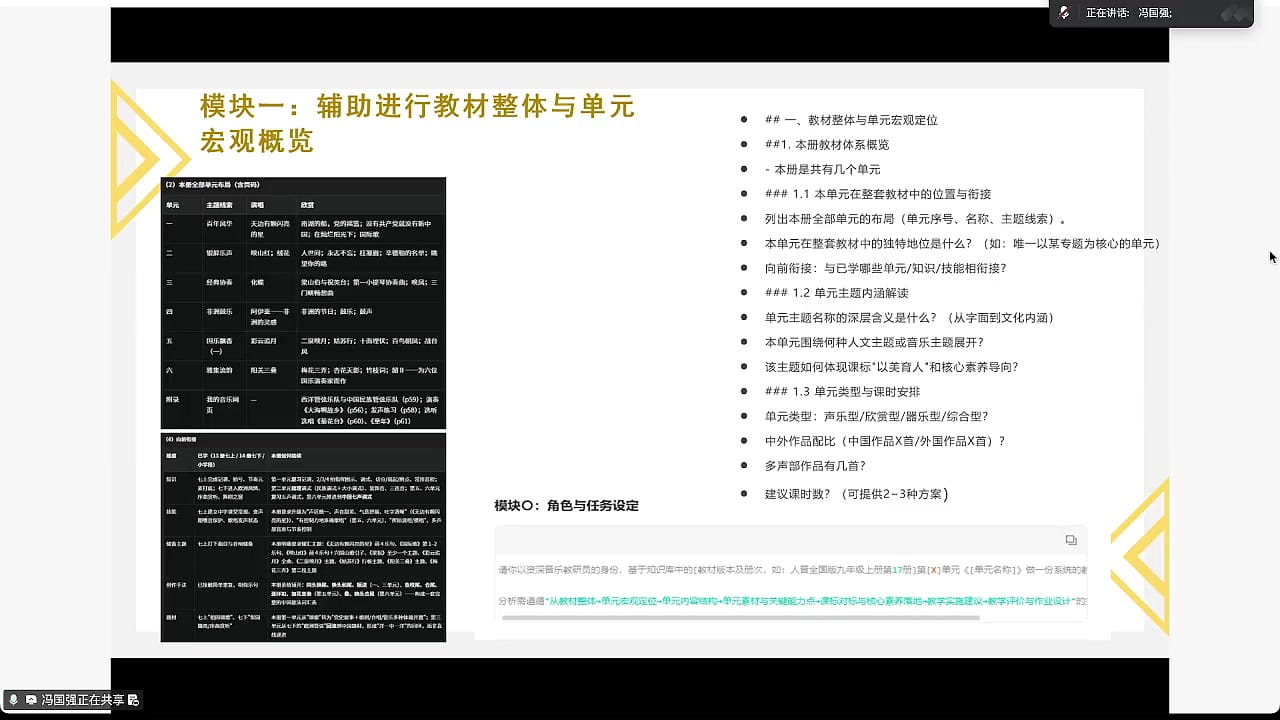The height and width of the screenshot is (720, 1280).
Task: Copy the prompt using the code block copy icon
Action: point(1071,540)
